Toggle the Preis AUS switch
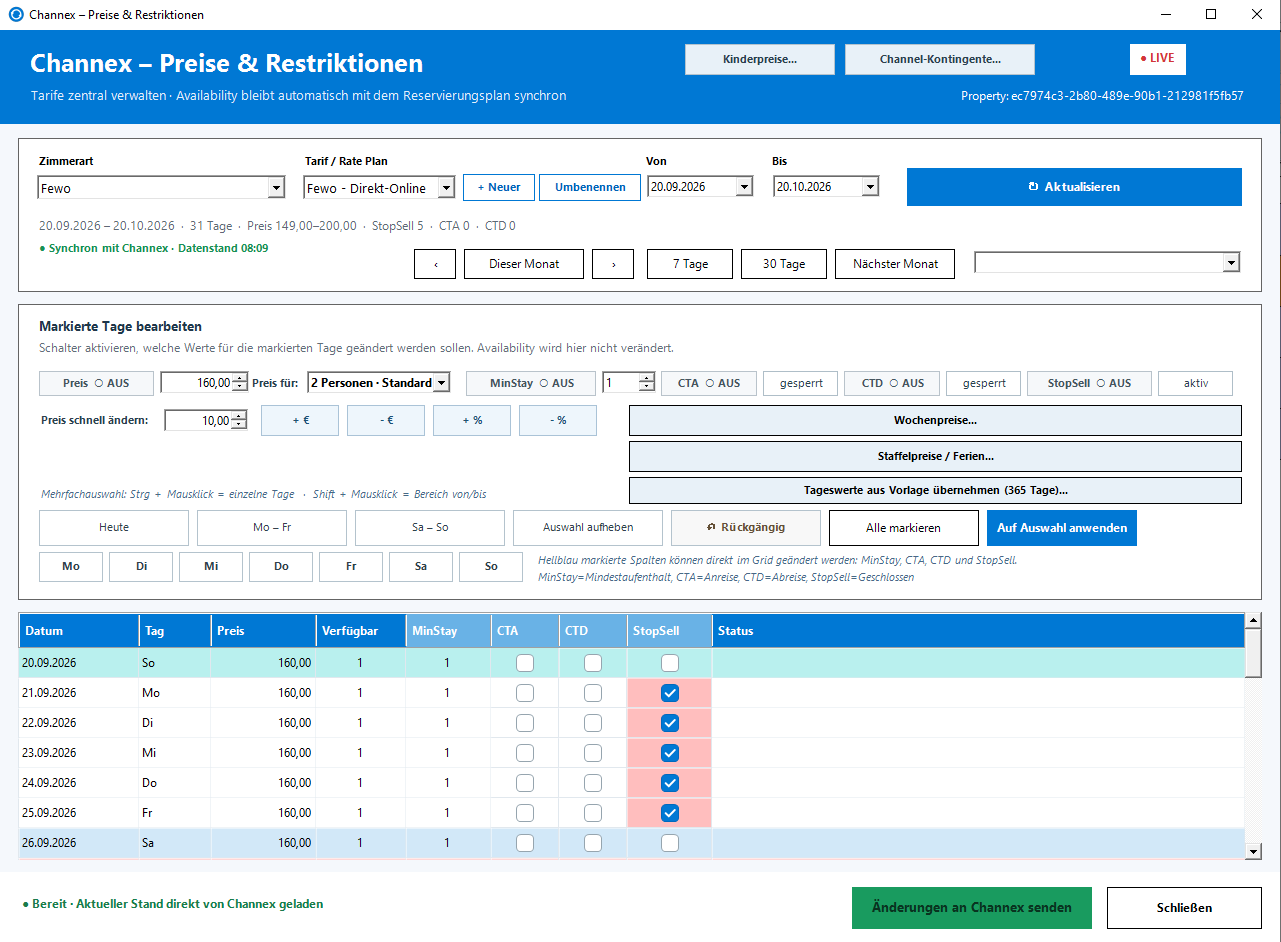 point(96,383)
